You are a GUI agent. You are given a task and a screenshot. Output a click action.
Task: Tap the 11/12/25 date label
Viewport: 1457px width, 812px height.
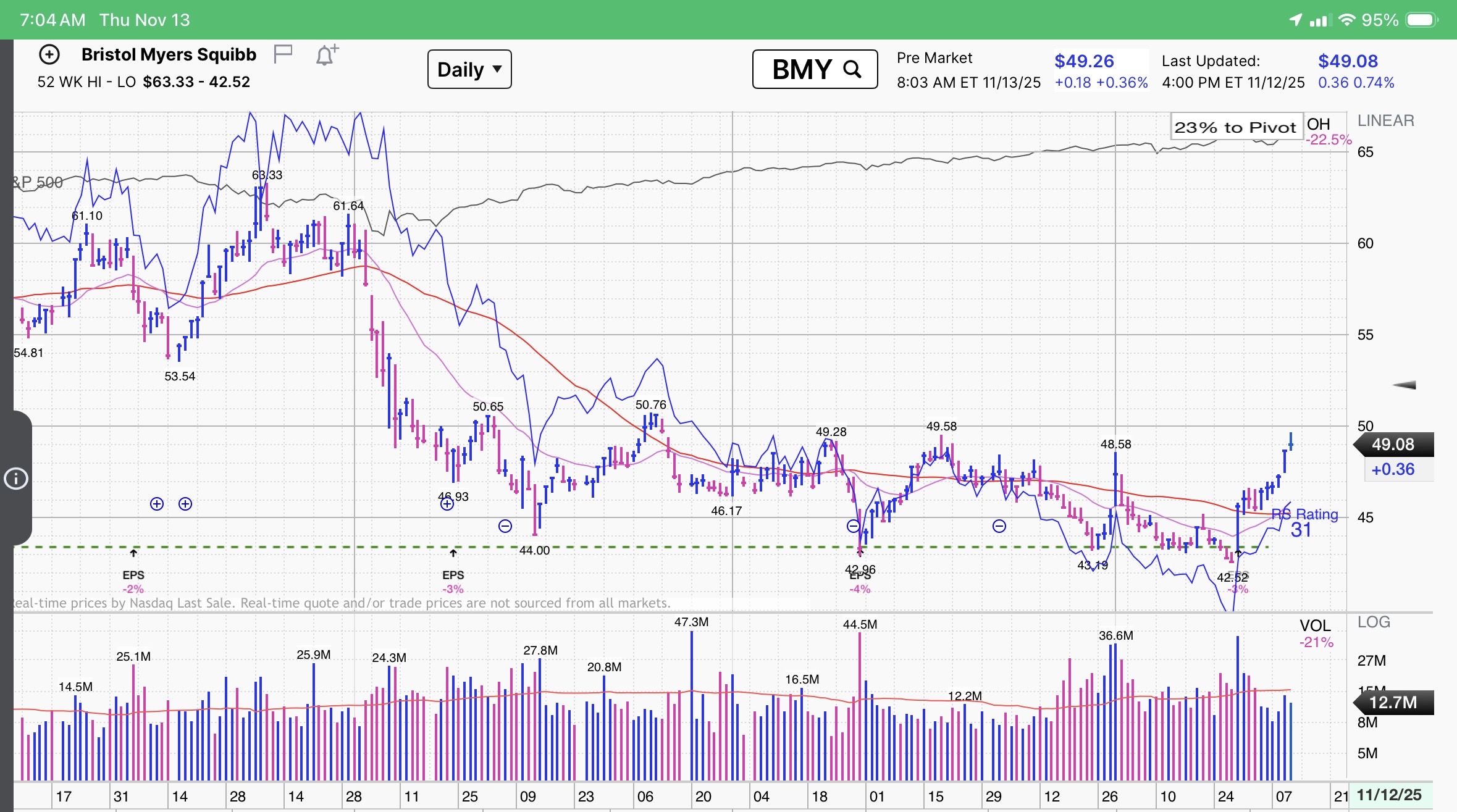[x=1389, y=795]
